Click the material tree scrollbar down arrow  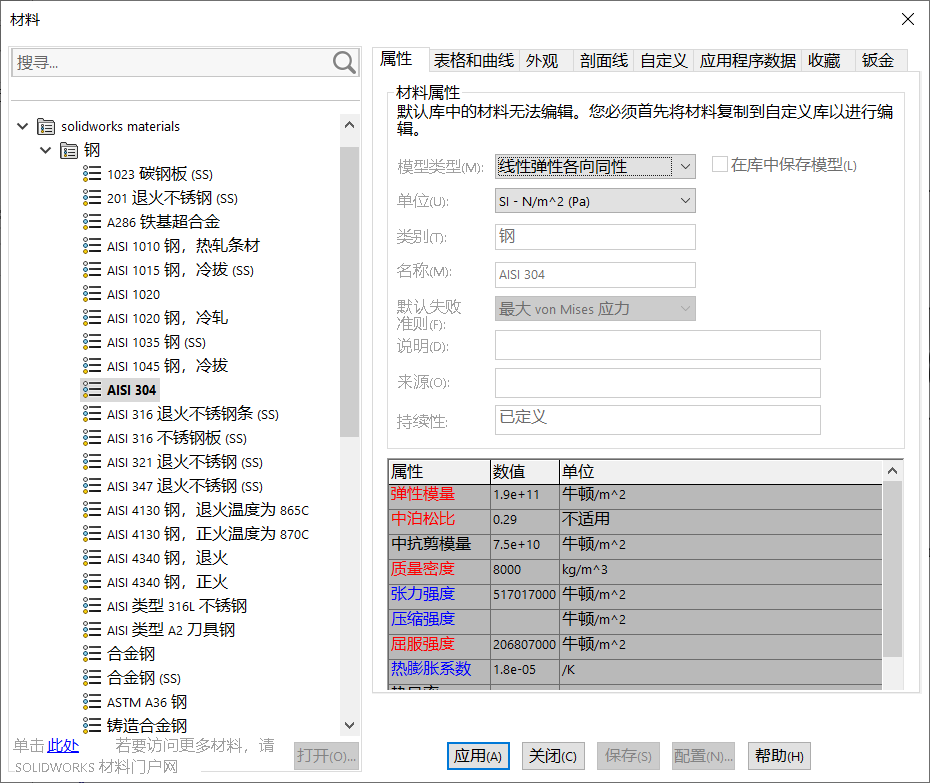point(349,725)
